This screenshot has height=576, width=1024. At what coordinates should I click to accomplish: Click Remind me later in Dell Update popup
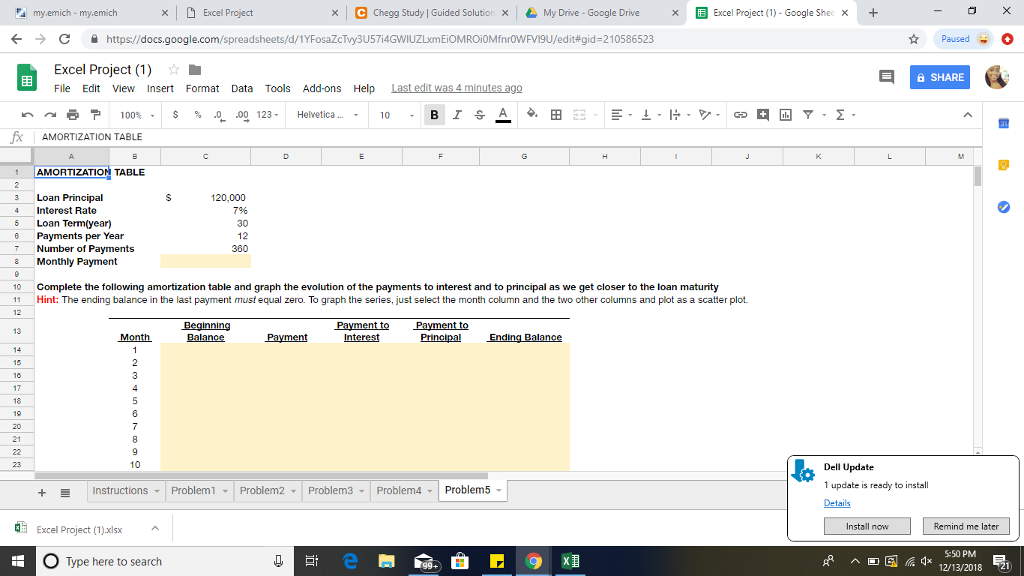pos(966,525)
